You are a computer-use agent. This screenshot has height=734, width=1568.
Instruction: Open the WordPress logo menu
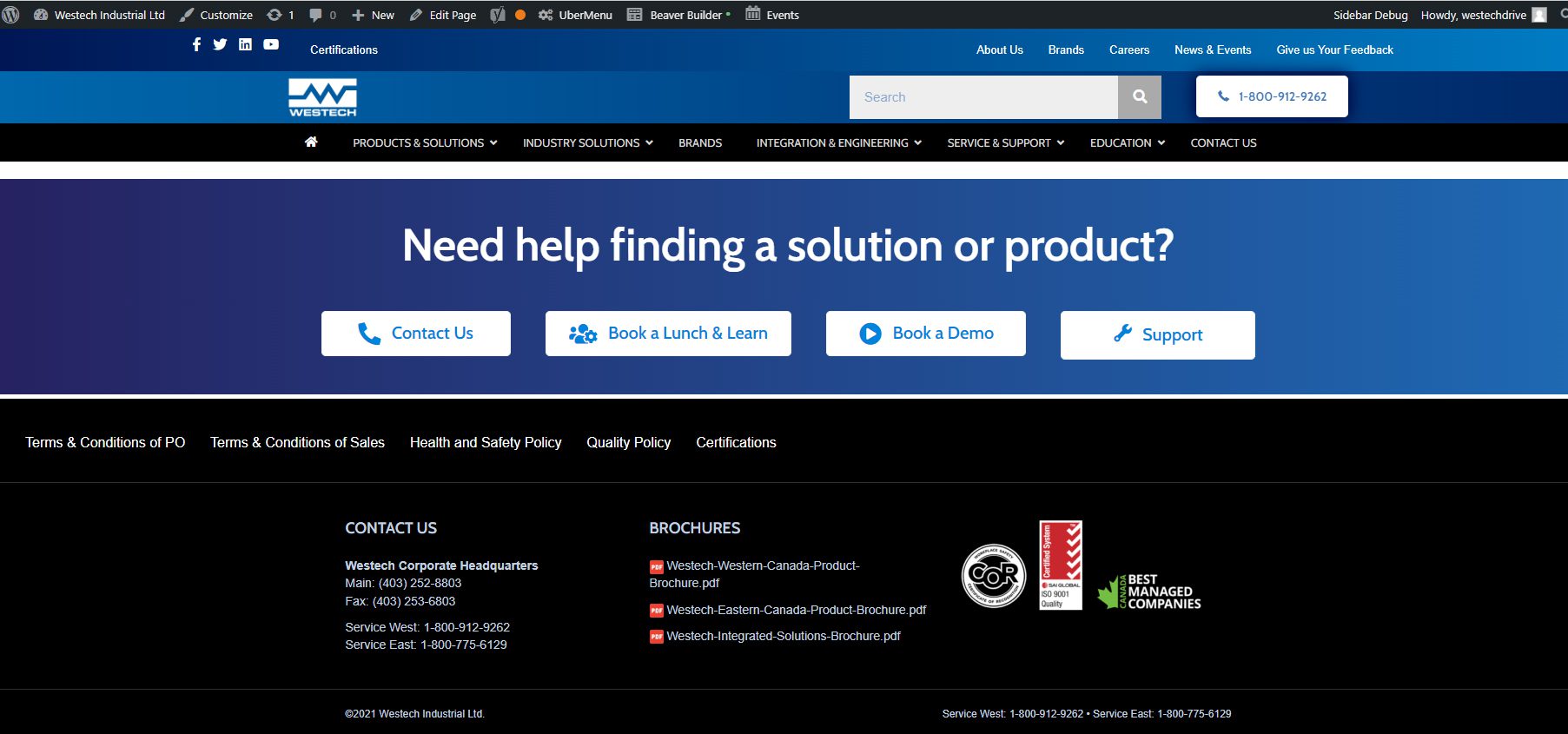[x=11, y=15]
